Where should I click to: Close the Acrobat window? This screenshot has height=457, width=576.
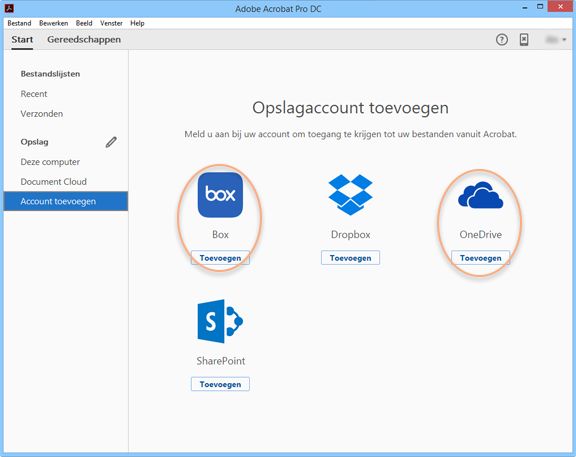(x=561, y=7)
